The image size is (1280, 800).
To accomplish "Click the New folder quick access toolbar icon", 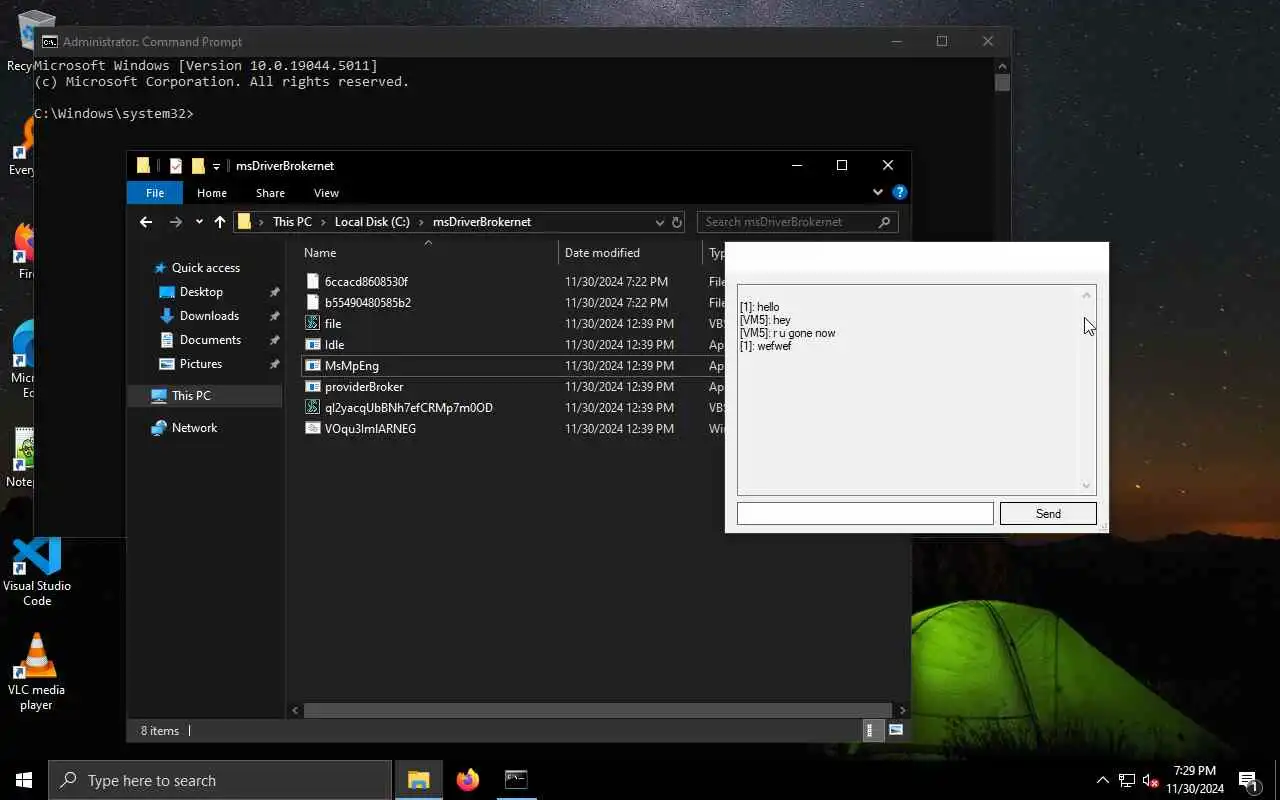I will pos(198,166).
